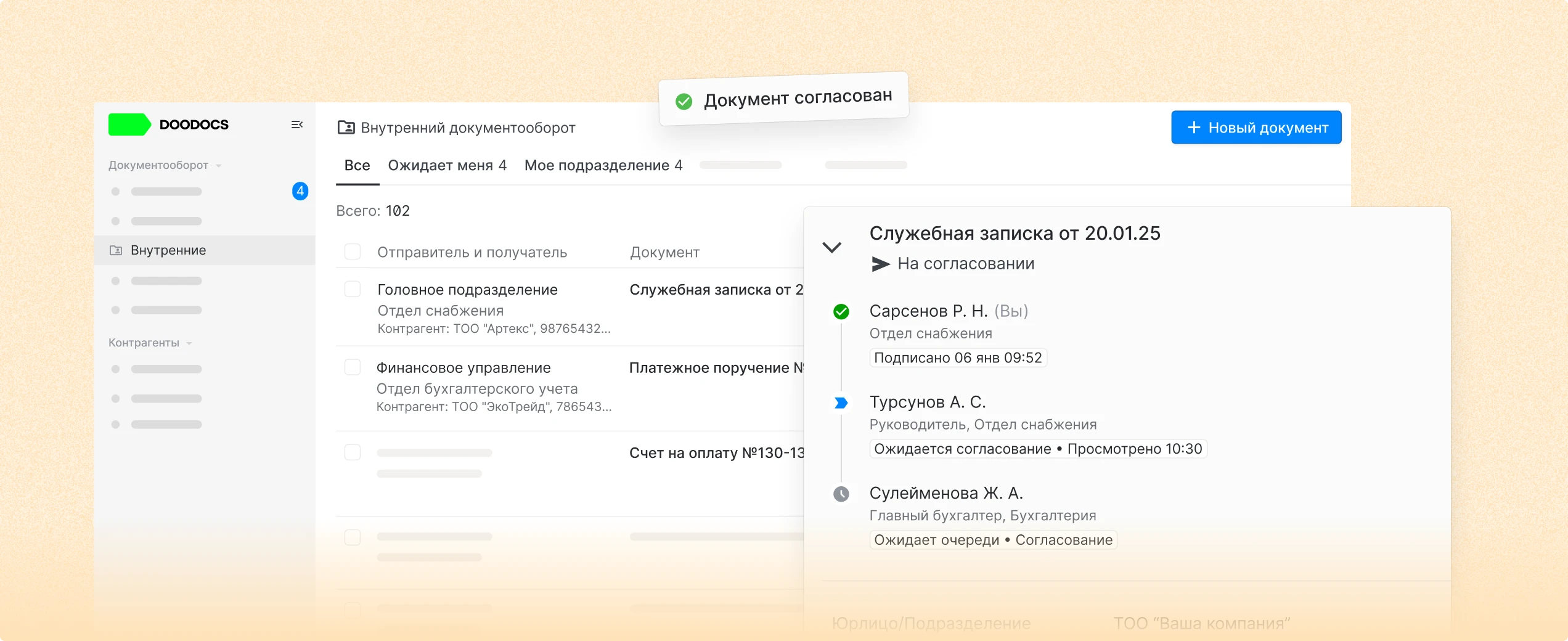
Task: Toggle the select-all checkbox in table header
Action: (353, 251)
